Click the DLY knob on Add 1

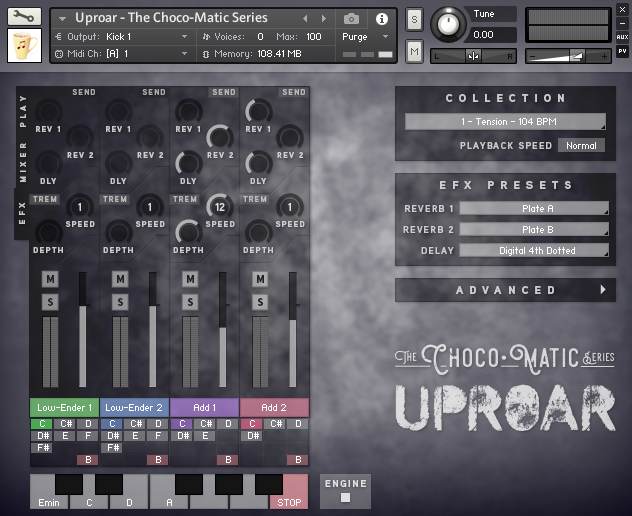pyautogui.click(x=189, y=164)
